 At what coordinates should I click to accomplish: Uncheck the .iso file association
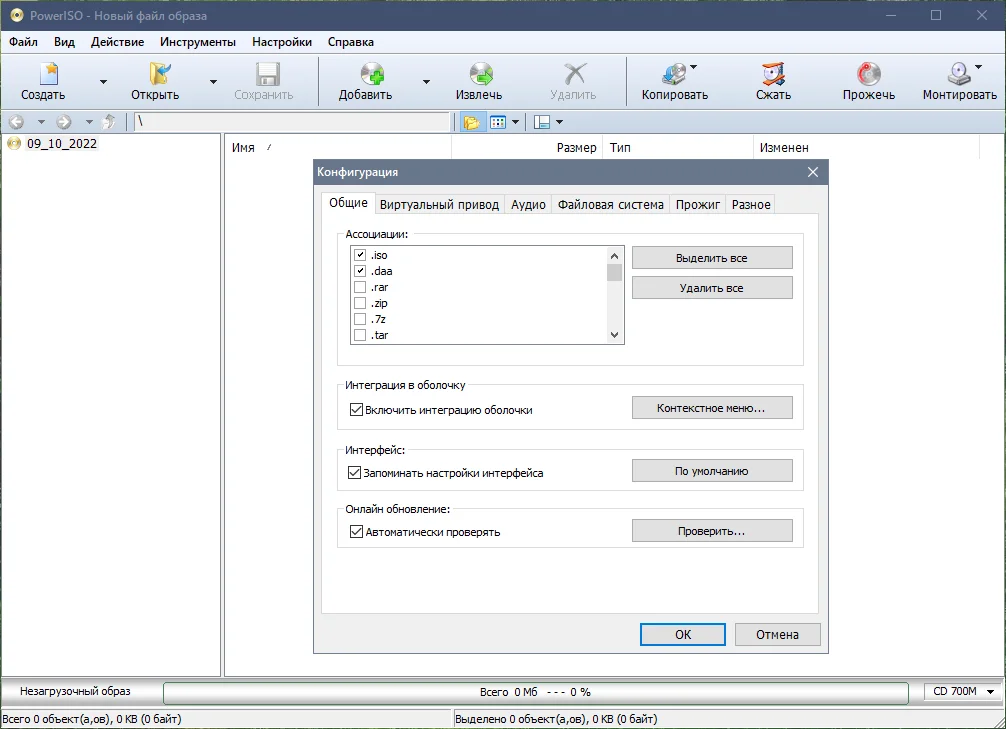coord(360,255)
